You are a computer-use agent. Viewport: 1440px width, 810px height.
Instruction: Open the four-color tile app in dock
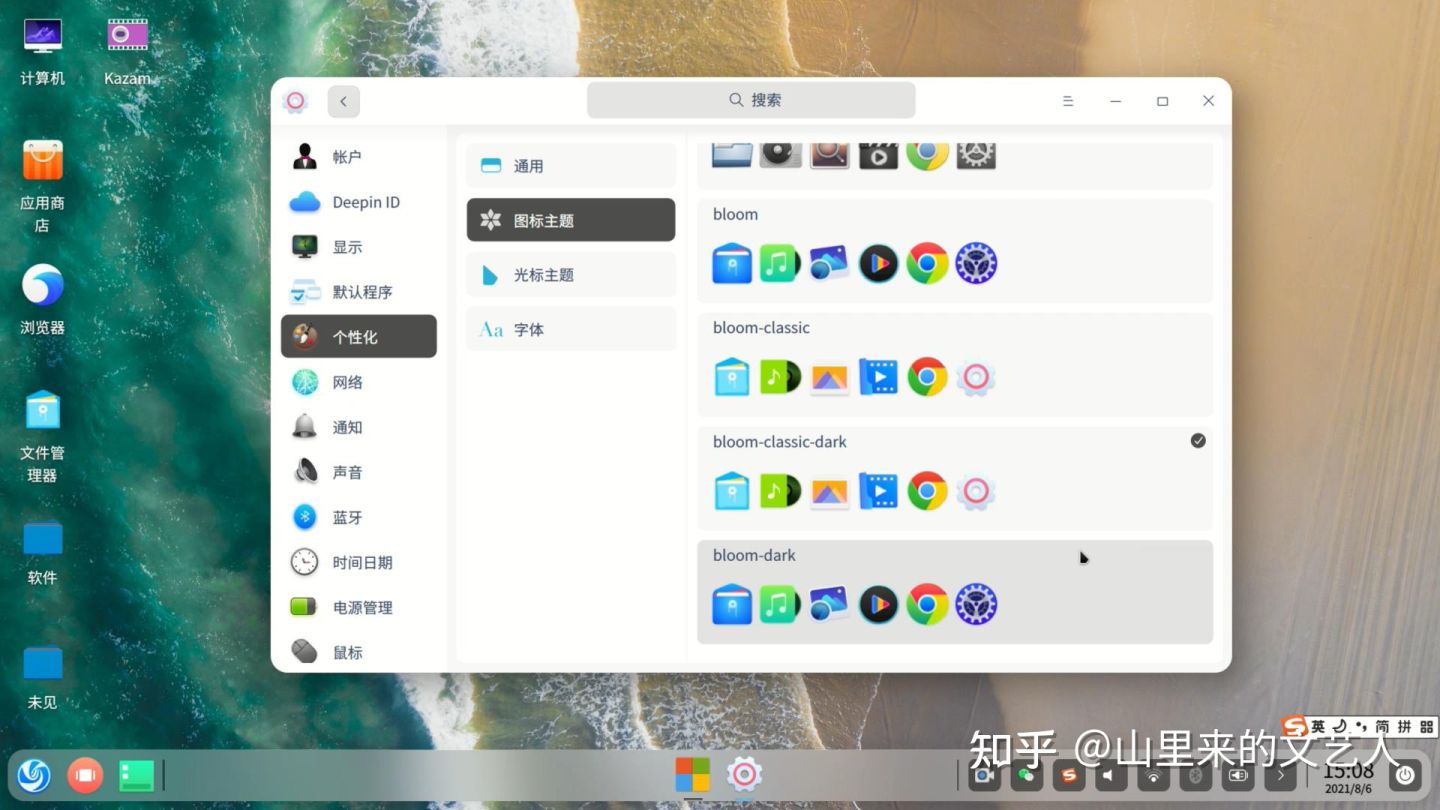pos(692,775)
